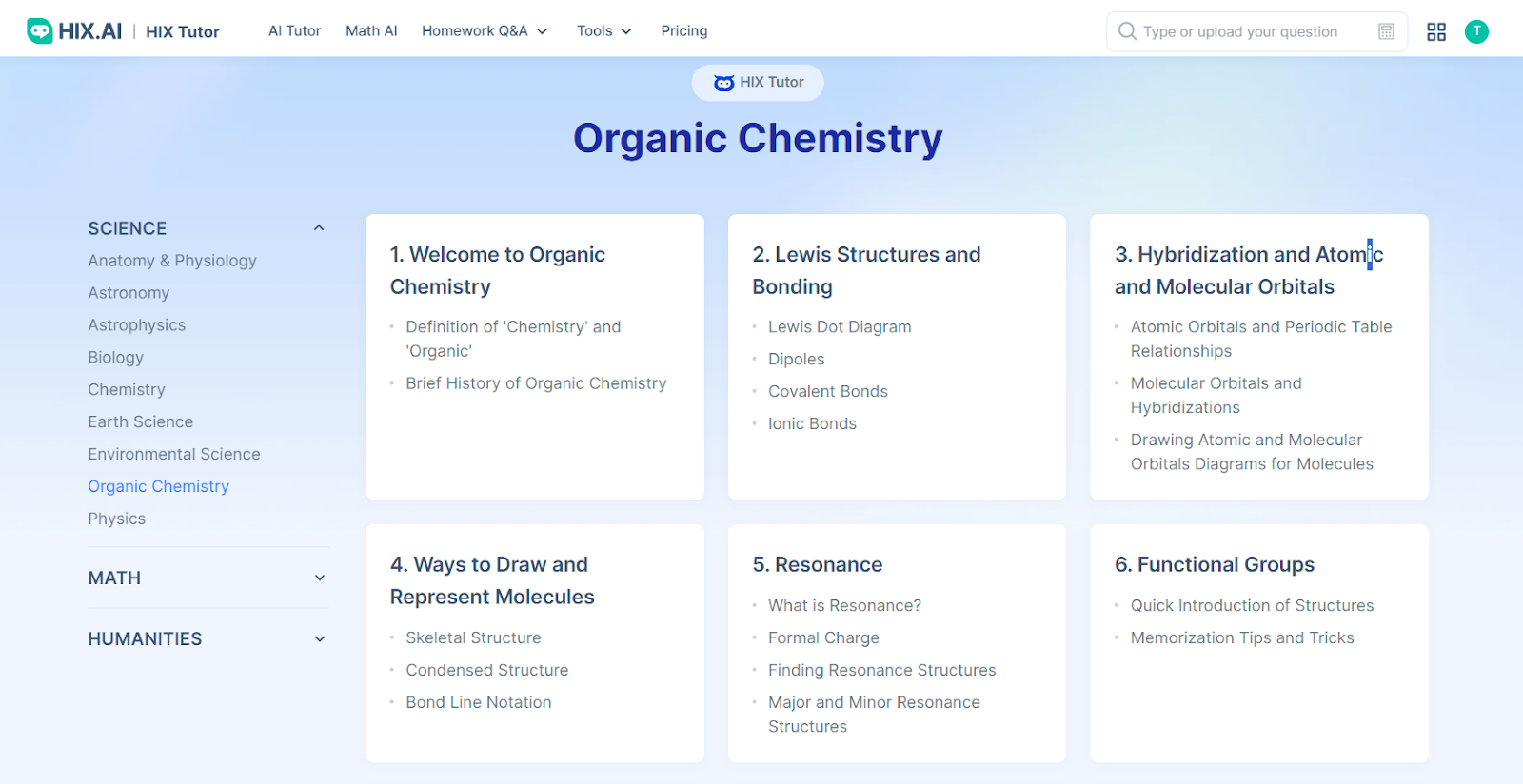Click the HIX.AI logo icon

pos(40,31)
